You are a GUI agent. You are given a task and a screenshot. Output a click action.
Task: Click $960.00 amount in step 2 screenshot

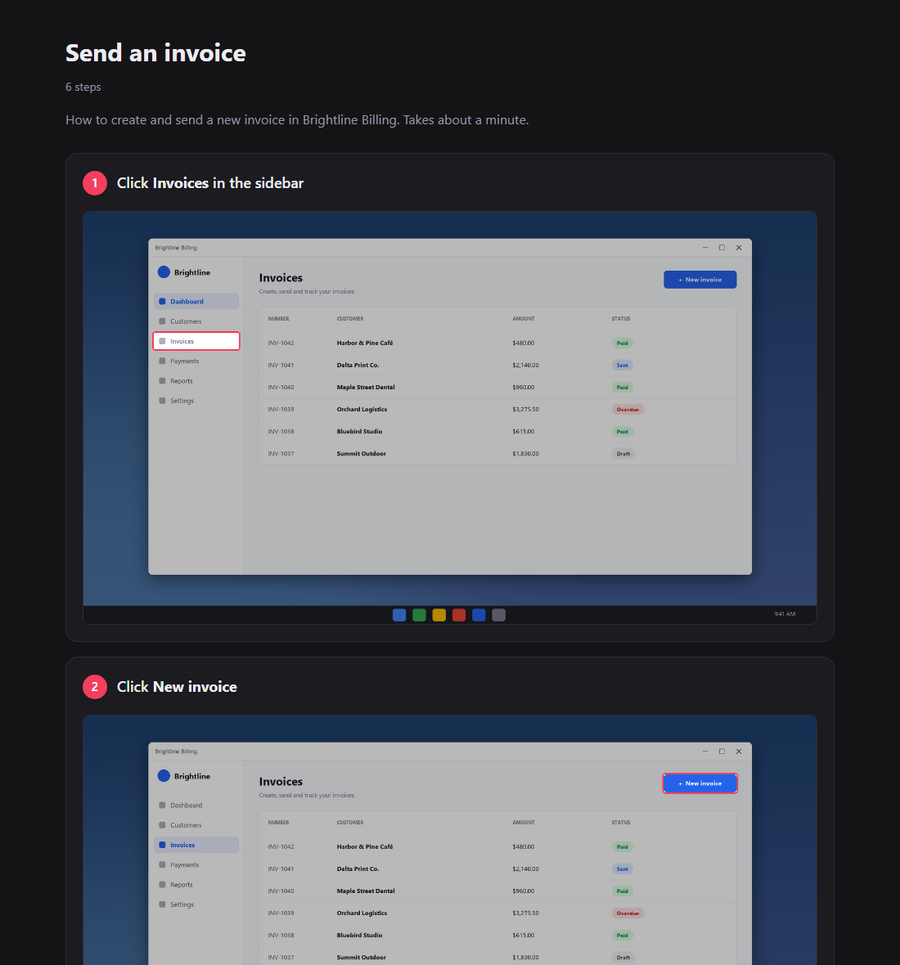[x=523, y=891]
